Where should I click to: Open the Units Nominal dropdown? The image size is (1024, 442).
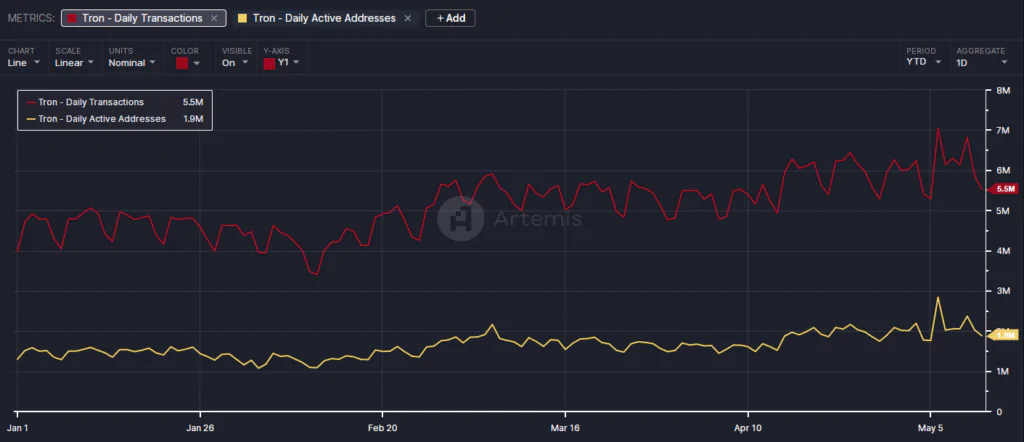coord(132,63)
